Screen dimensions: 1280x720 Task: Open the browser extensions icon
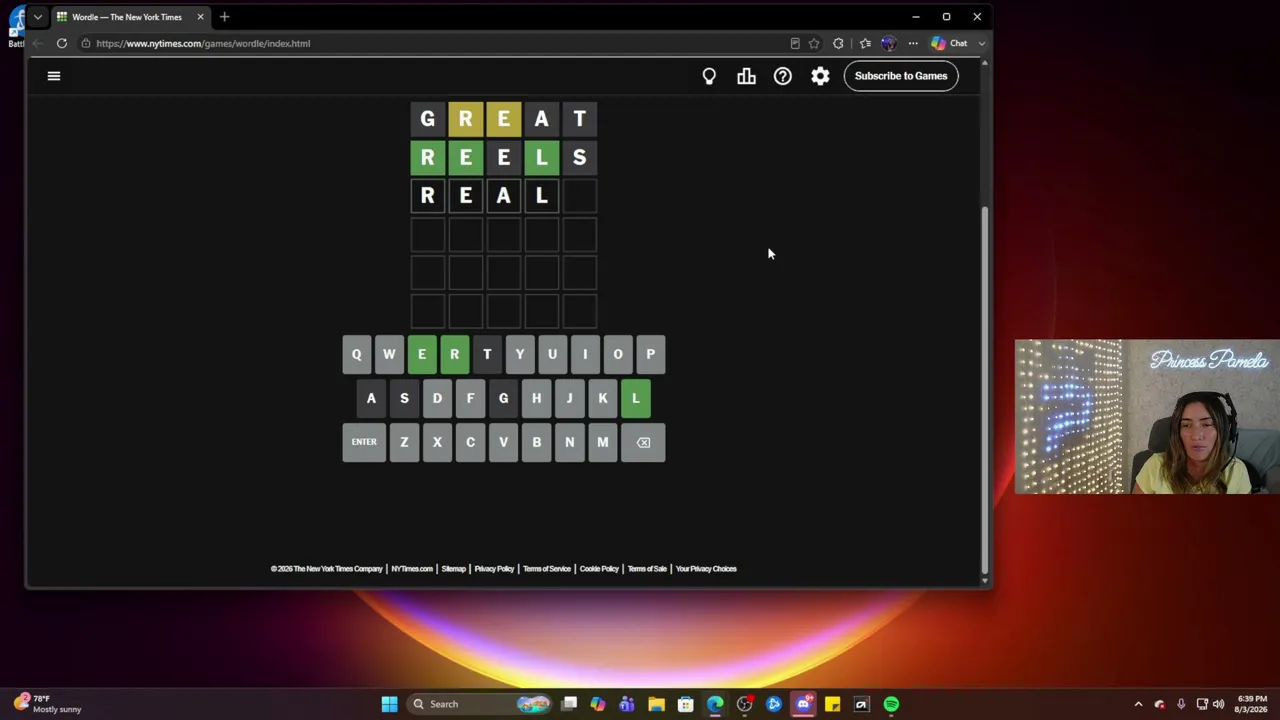click(838, 43)
